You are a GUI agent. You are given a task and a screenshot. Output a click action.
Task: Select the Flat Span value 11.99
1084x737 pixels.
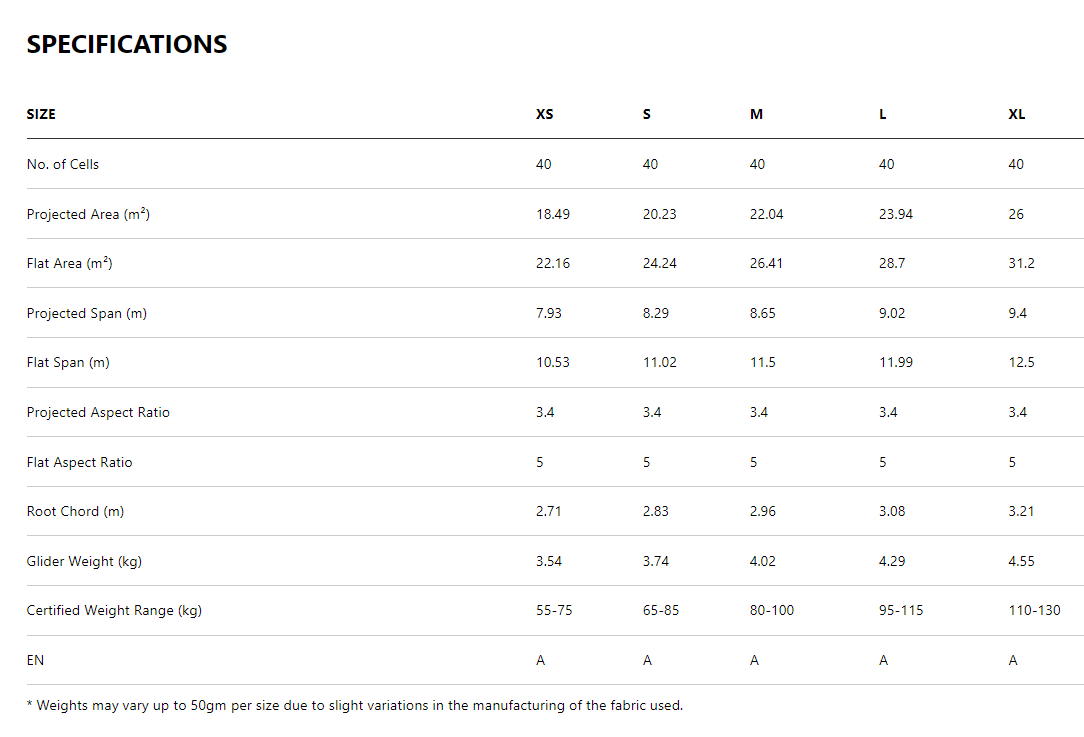coord(895,362)
